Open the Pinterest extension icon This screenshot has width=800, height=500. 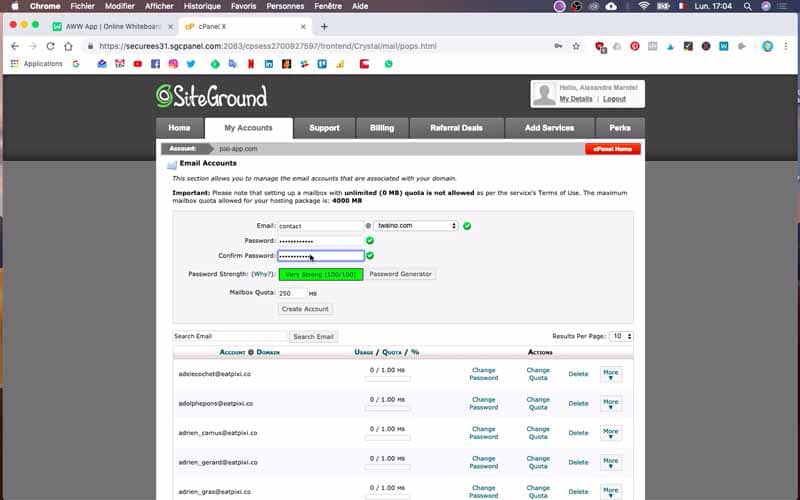tap(635, 46)
